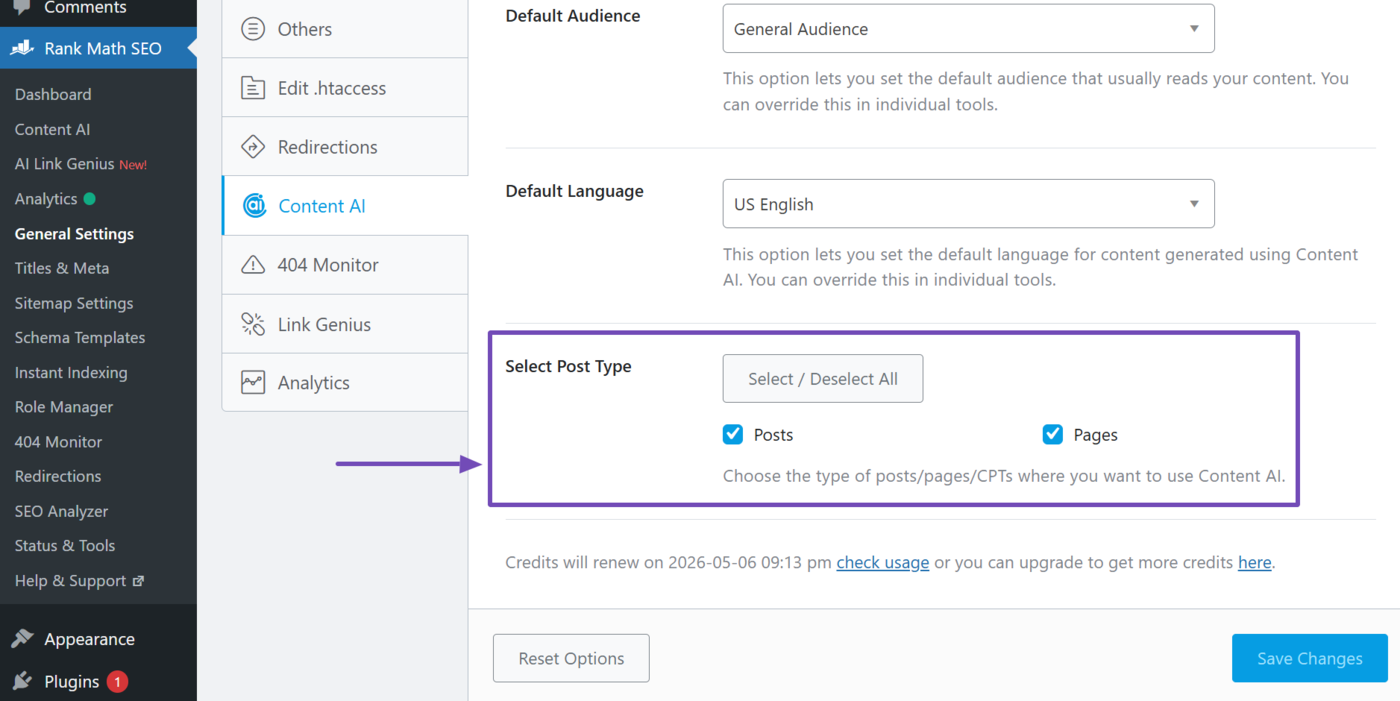Click the Save Changes button

click(1309, 658)
